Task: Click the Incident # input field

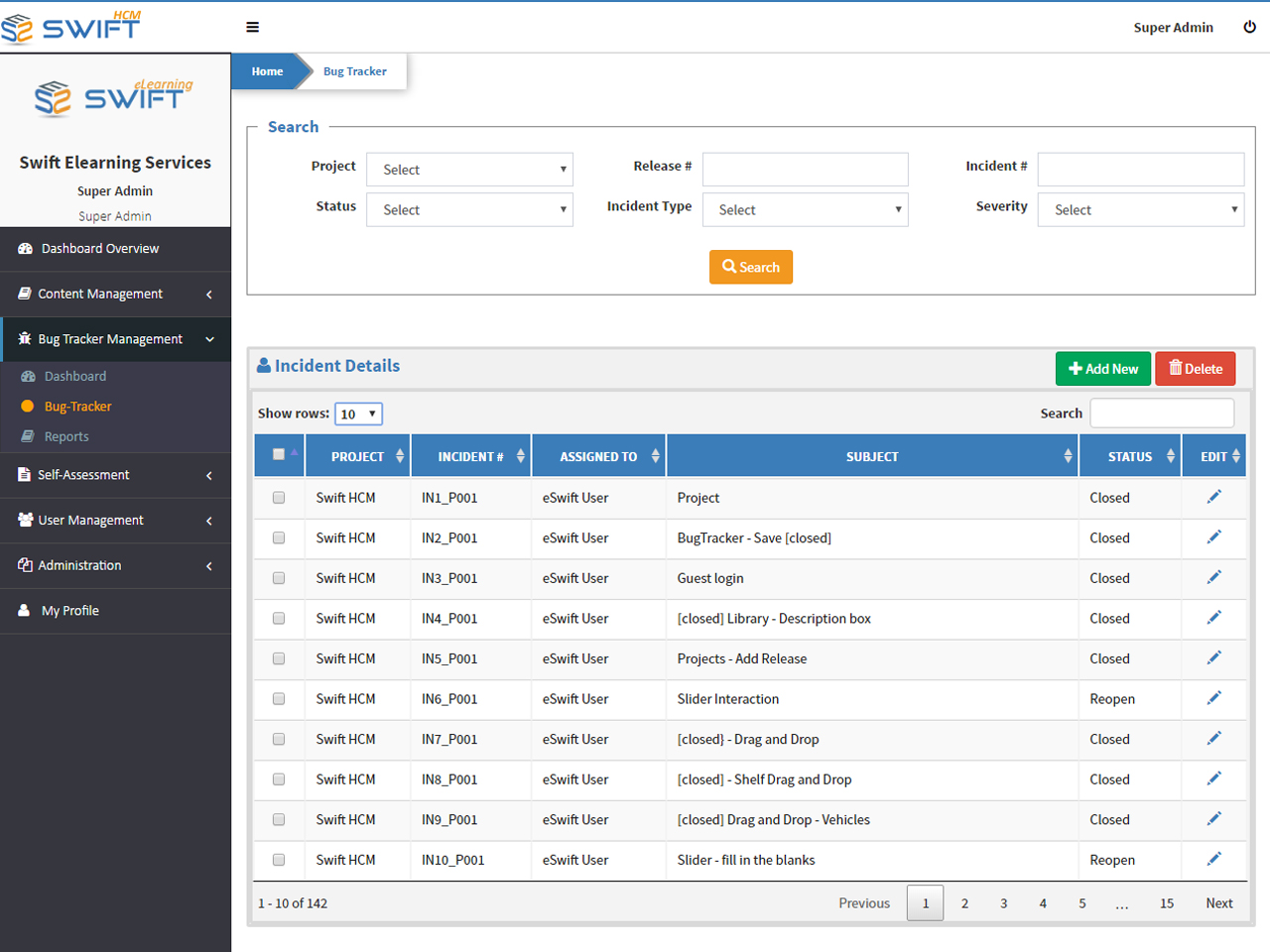Action: point(1141,170)
